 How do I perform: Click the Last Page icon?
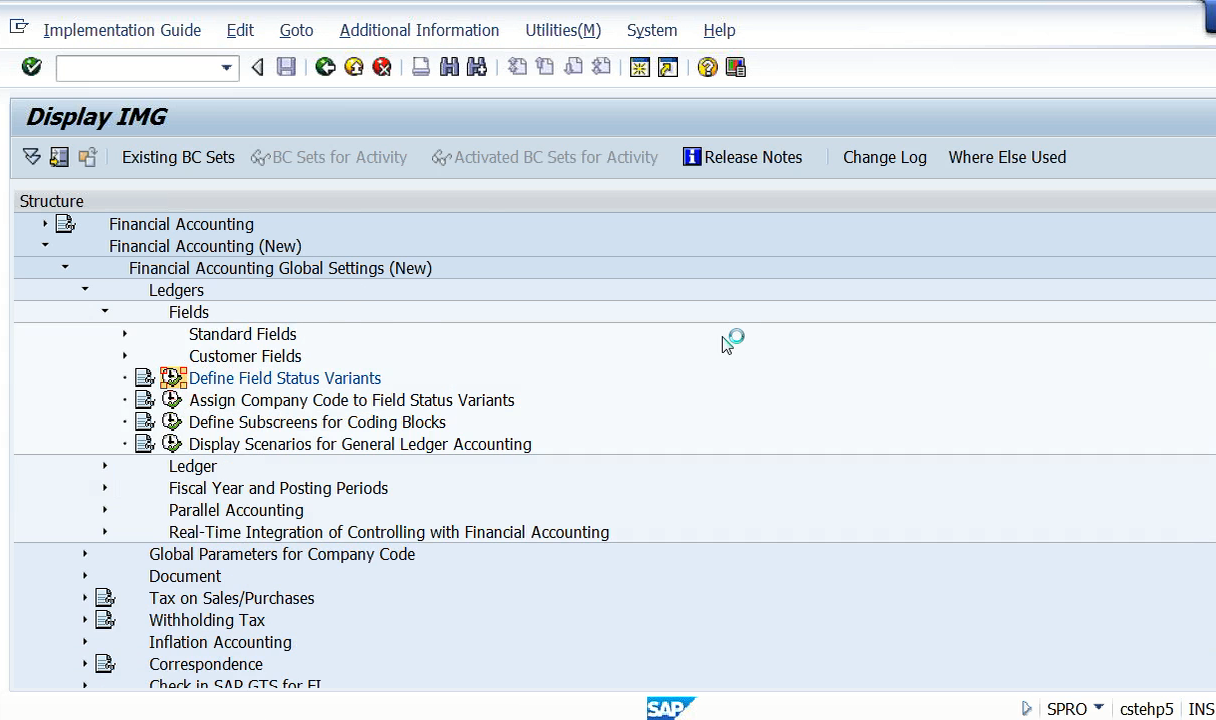[x=601, y=67]
